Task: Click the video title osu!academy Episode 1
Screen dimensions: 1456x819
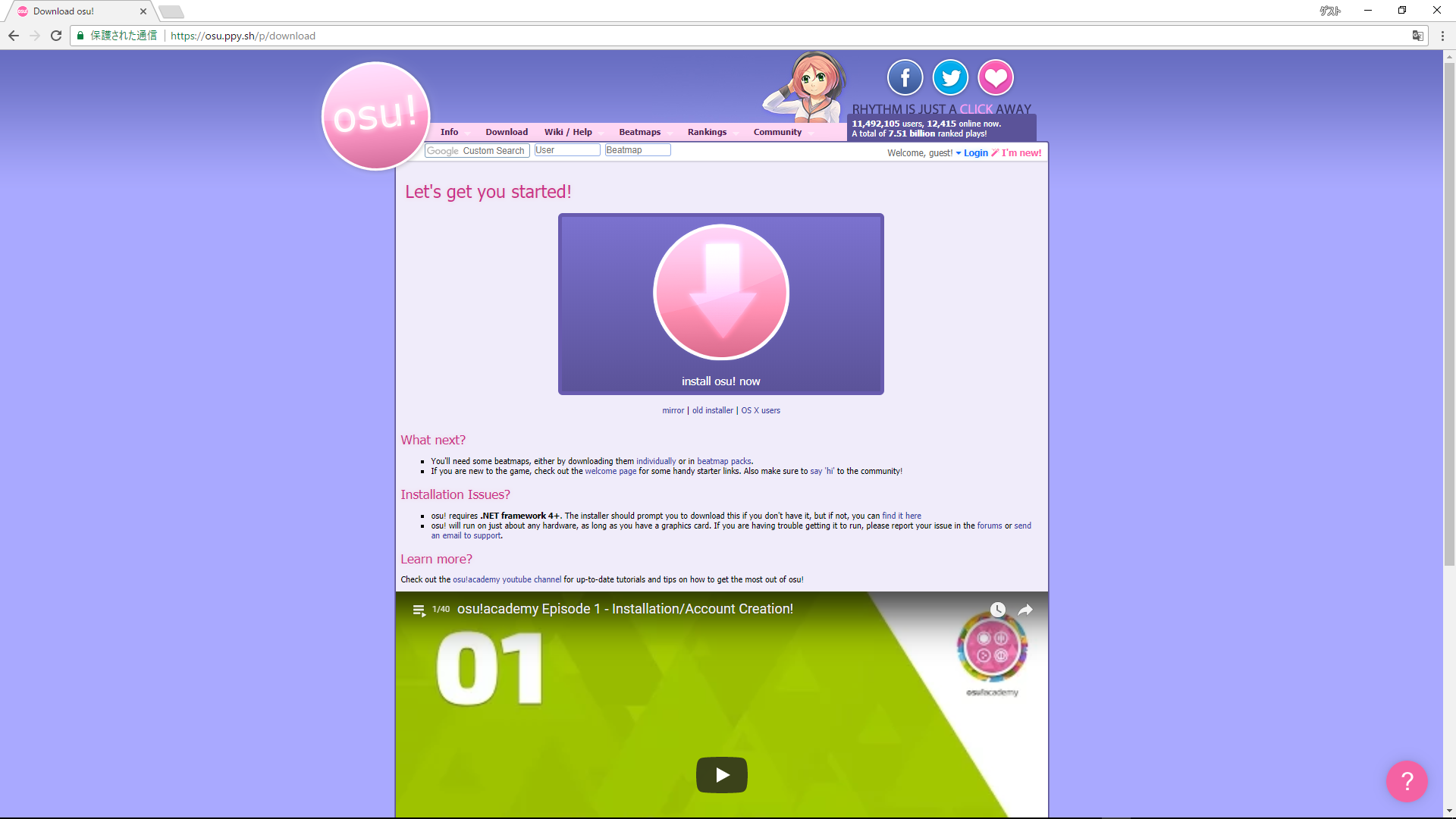Action: pos(625,609)
